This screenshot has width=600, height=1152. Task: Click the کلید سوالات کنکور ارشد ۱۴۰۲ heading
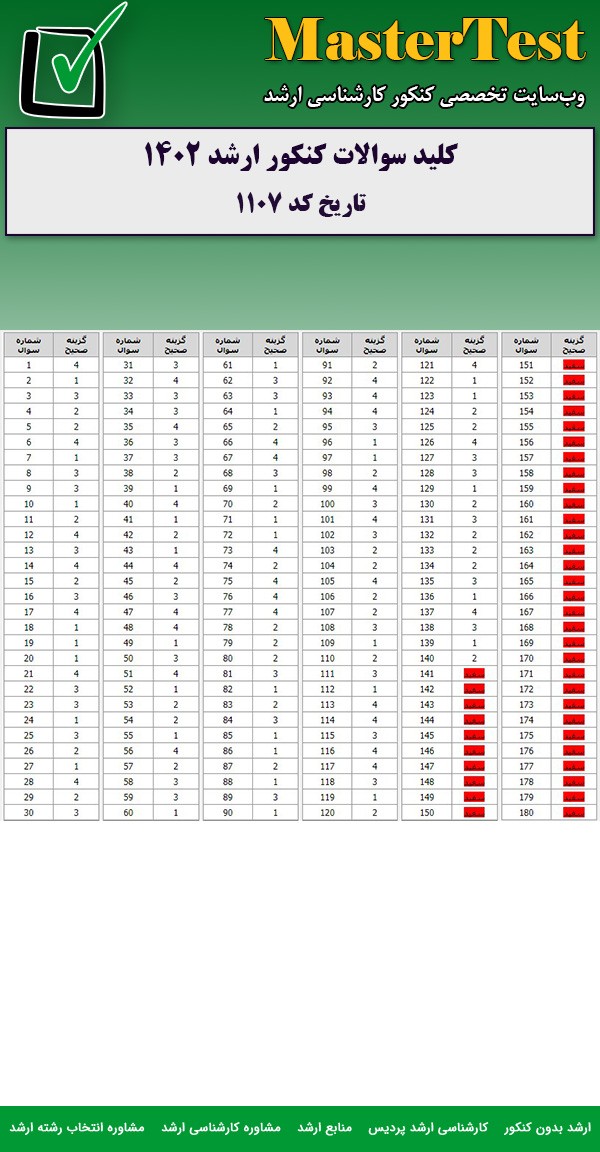(x=300, y=156)
